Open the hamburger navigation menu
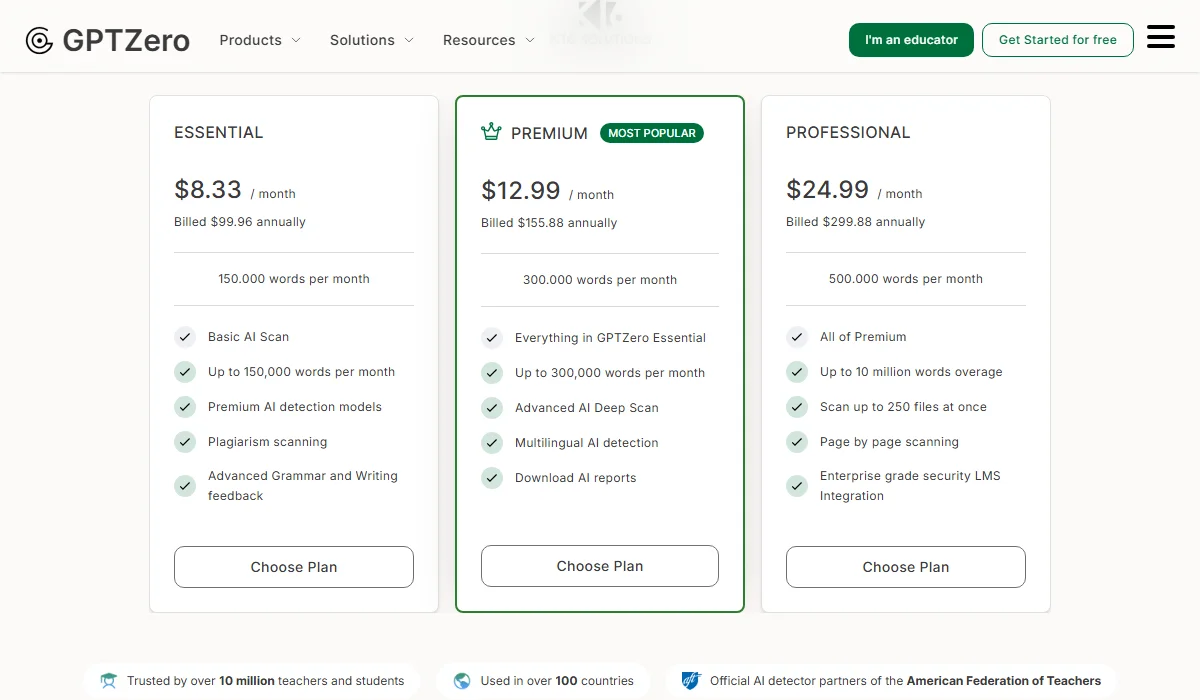The width and height of the screenshot is (1200, 700). 1161,36
